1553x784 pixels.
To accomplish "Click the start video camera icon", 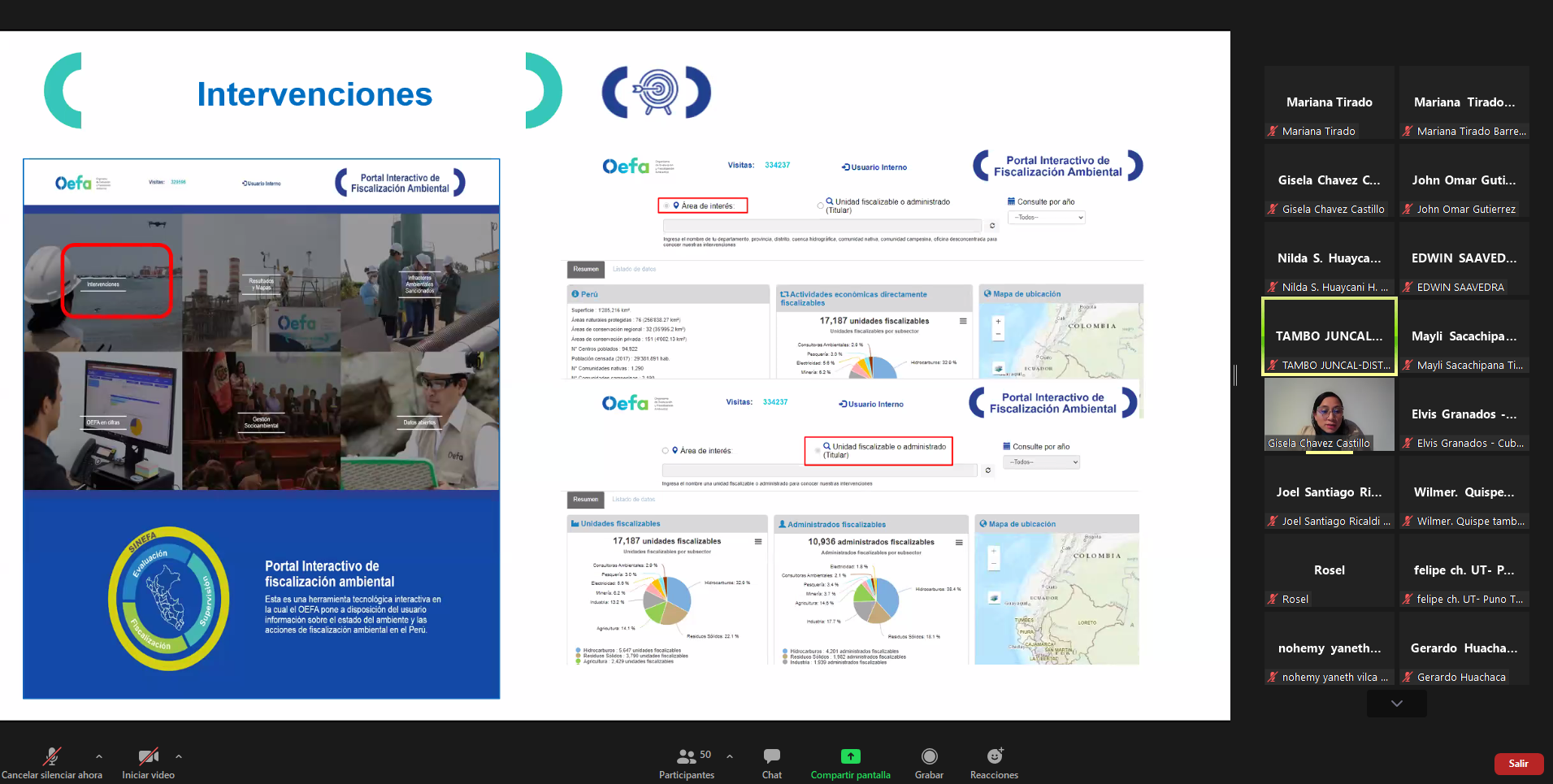I will (148, 756).
